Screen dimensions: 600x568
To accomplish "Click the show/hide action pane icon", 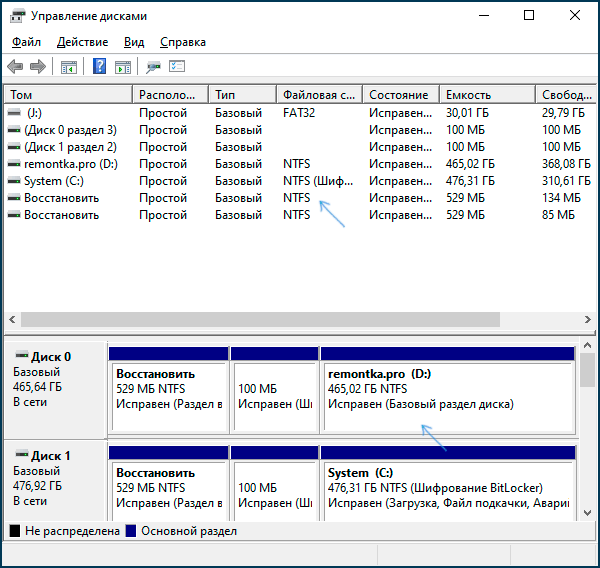I will click(x=122, y=67).
